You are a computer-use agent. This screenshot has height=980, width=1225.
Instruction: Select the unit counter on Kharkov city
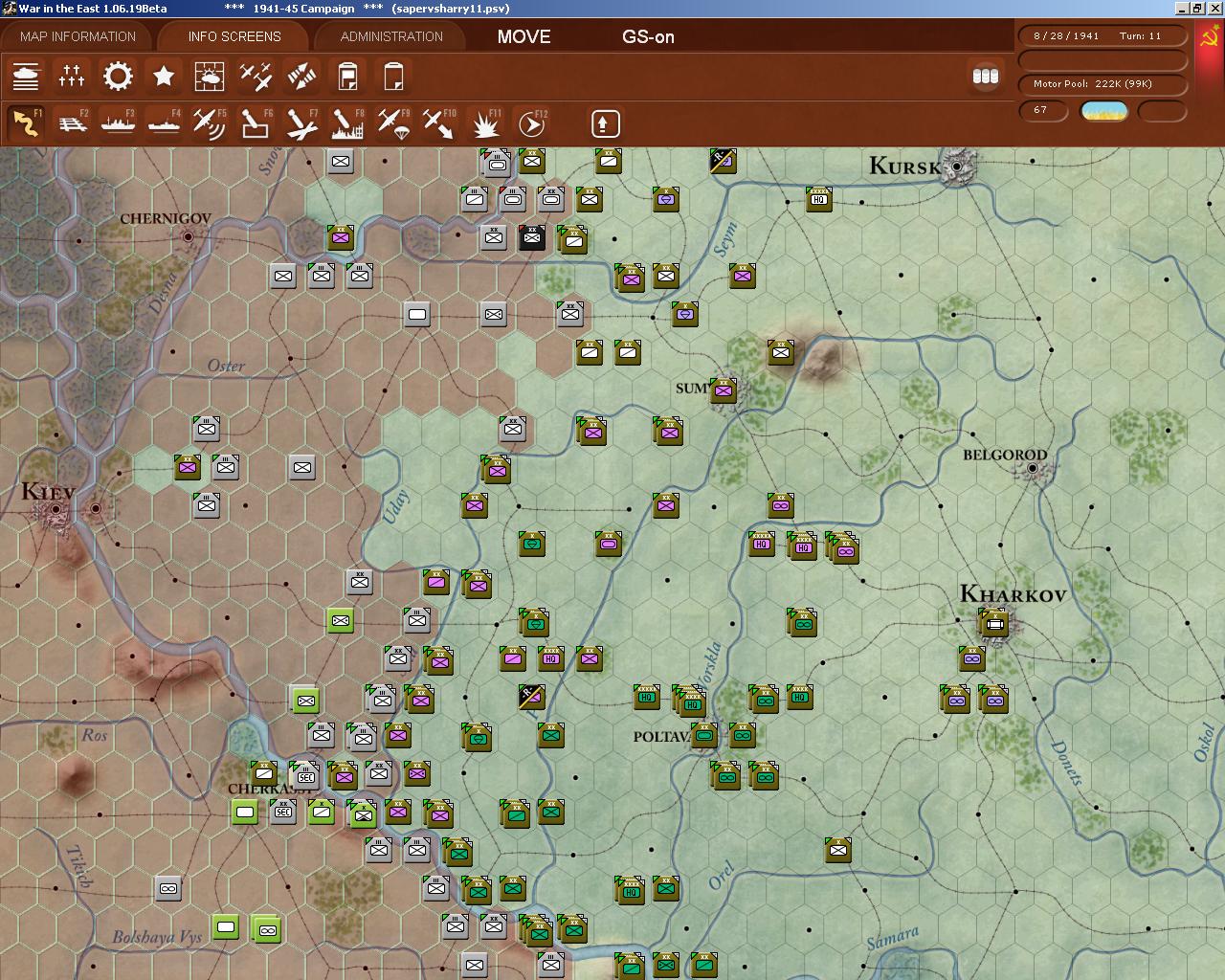(994, 625)
